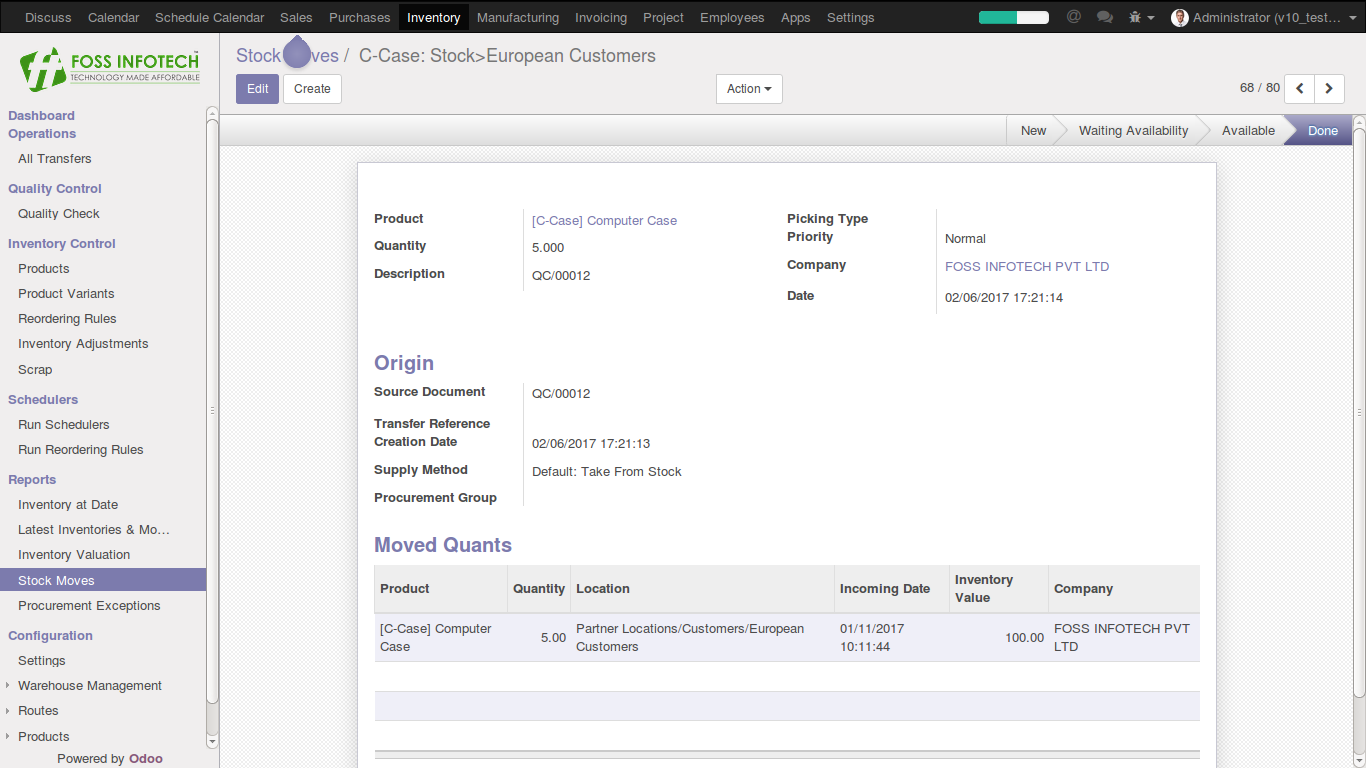Click the administrator avatar picture

click(x=1180, y=17)
